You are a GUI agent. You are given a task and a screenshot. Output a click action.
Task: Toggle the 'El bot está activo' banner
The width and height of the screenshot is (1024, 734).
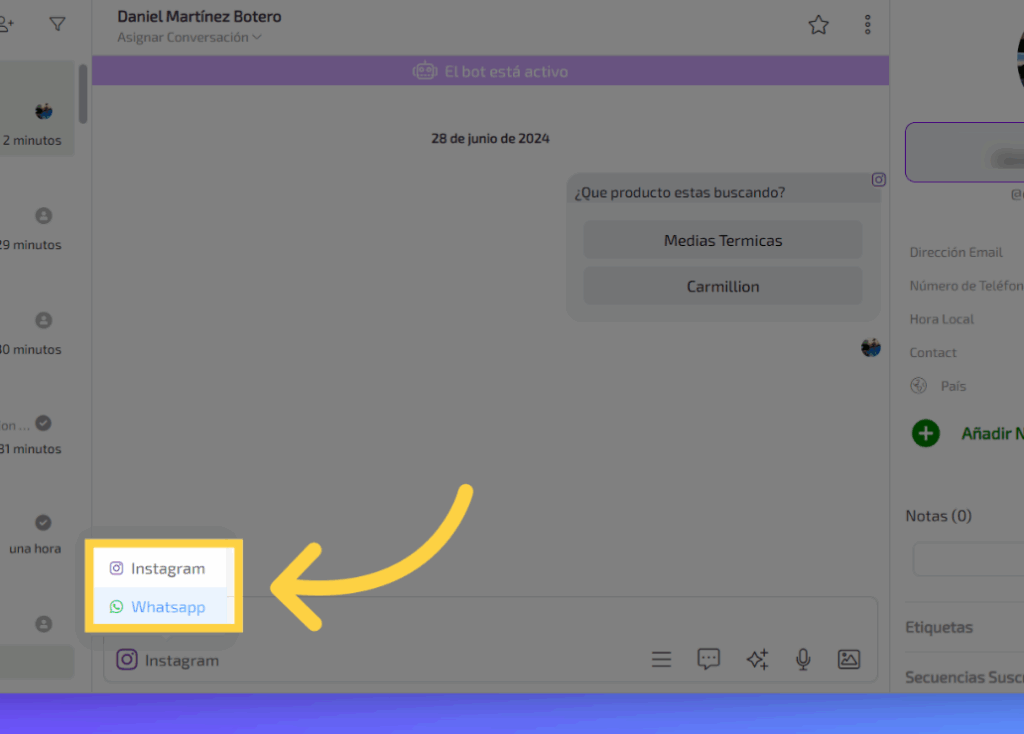(490, 72)
